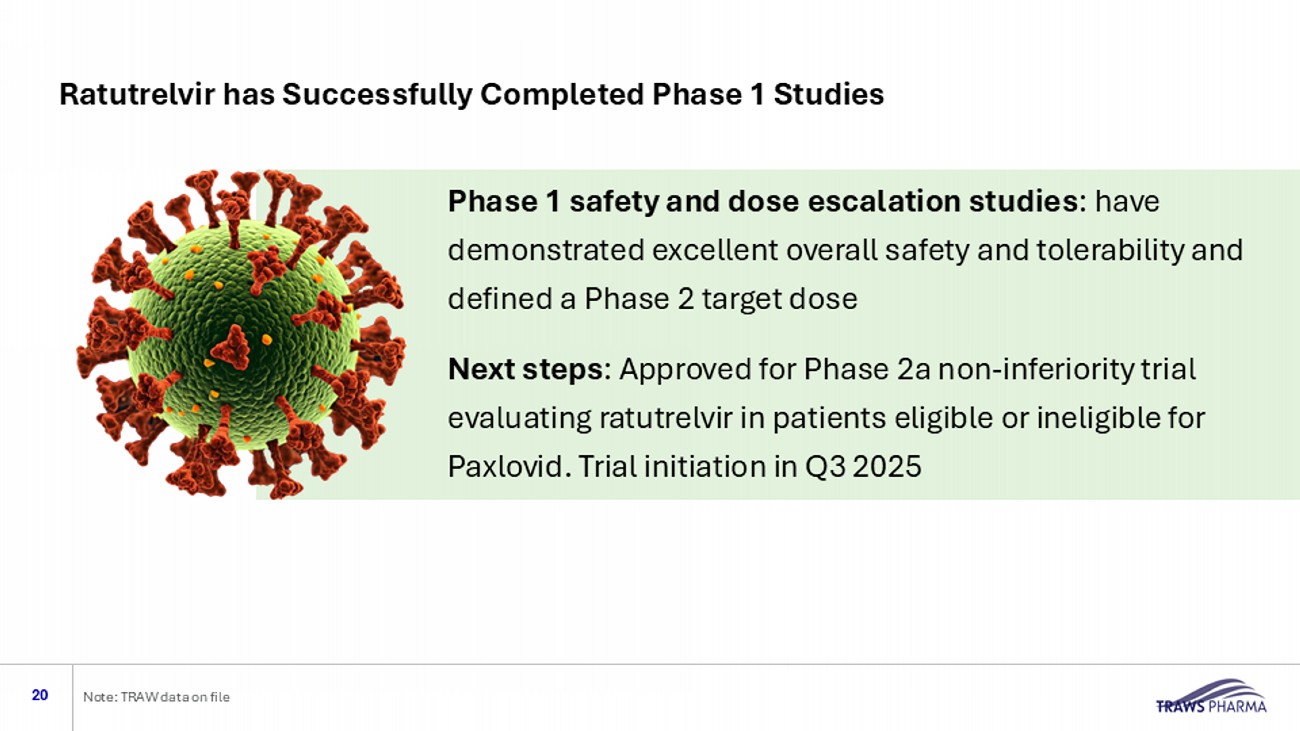
Task: Click the word TRAWS in the logo
Action: point(1180,705)
